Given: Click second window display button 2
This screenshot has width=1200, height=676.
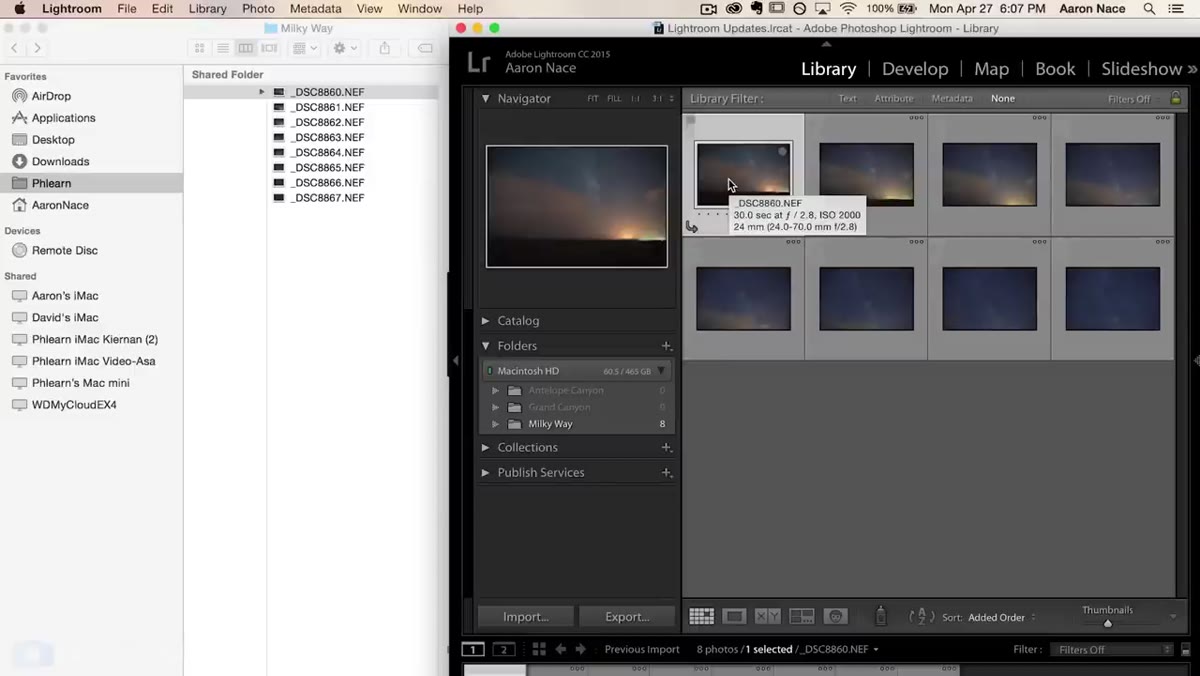Looking at the screenshot, I should (x=504, y=649).
